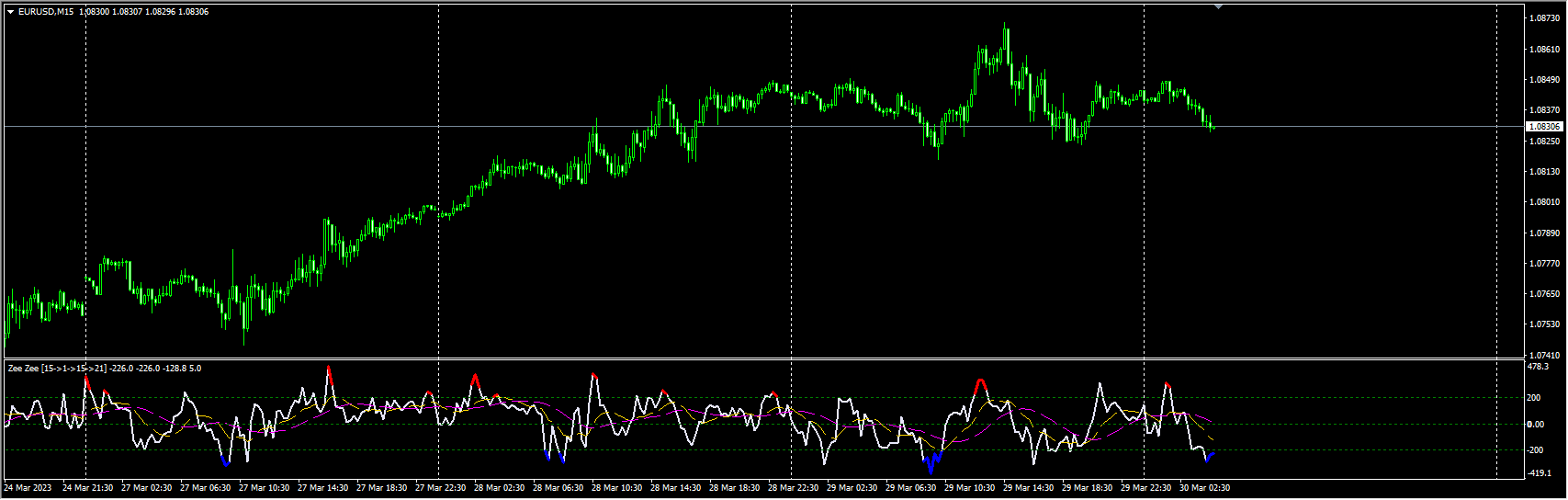
Task: Click the 28 Mar 14:30 time label
Action: click(x=676, y=488)
